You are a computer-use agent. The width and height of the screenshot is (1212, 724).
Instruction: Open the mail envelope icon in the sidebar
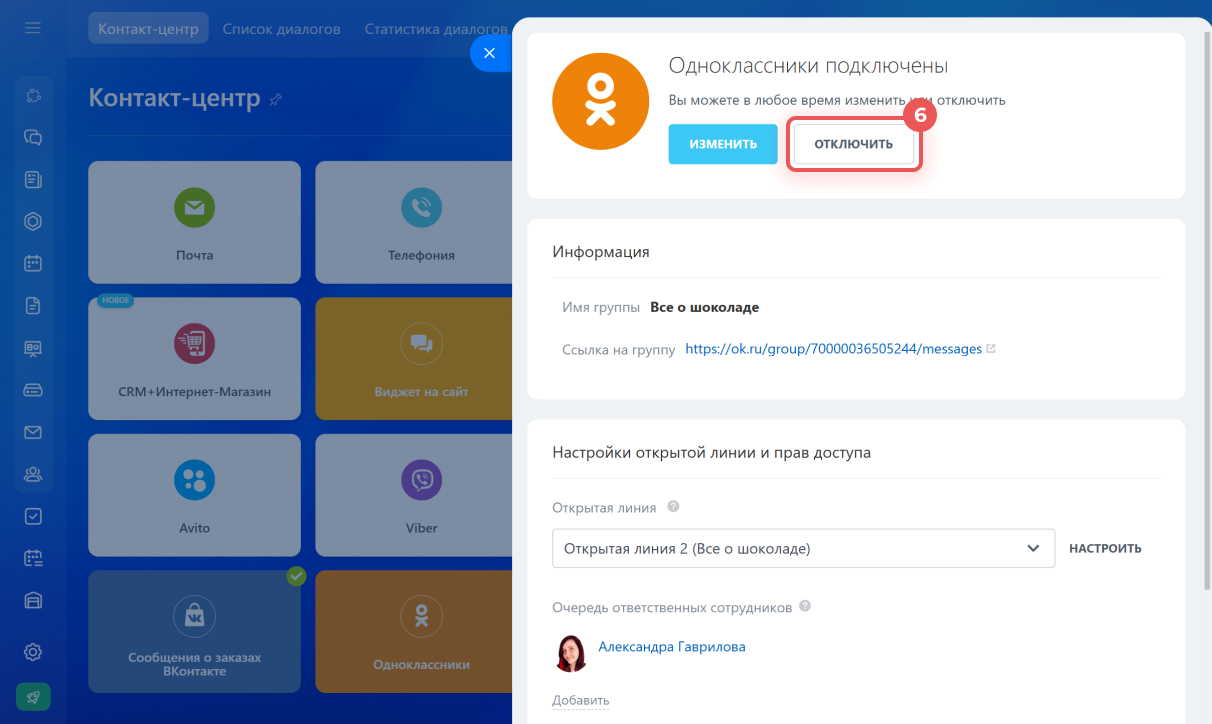[x=33, y=432]
